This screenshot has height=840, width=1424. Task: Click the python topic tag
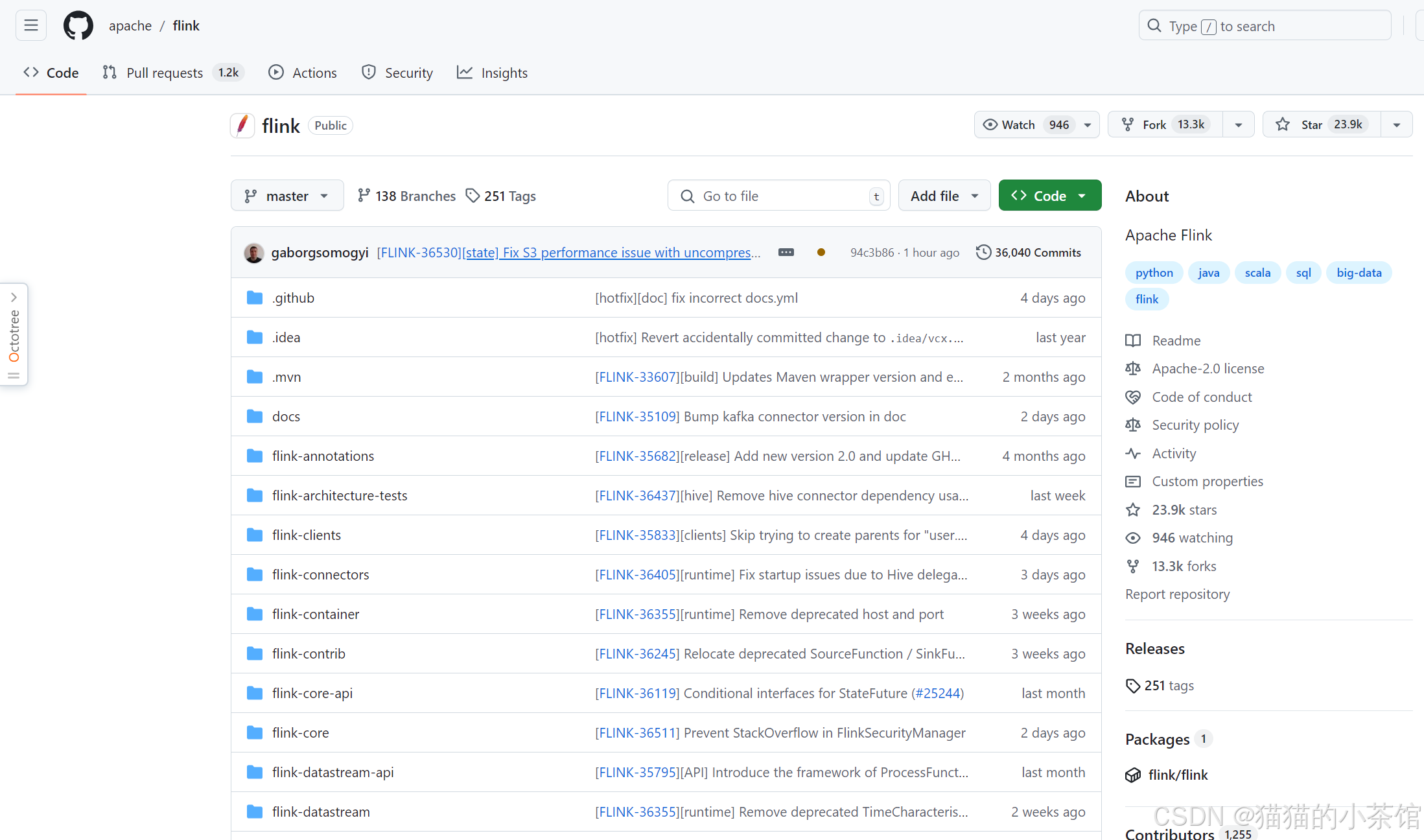(1154, 273)
